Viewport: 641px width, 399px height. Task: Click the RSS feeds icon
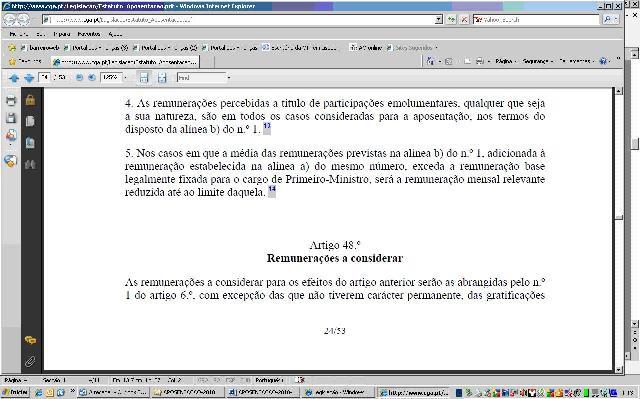coord(448,61)
